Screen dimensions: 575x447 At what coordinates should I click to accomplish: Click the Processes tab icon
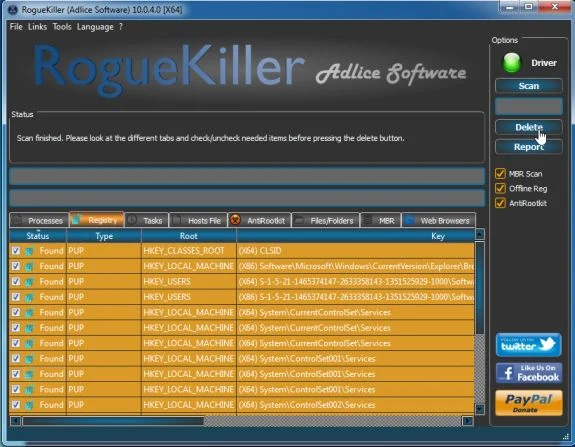[x=17, y=220]
